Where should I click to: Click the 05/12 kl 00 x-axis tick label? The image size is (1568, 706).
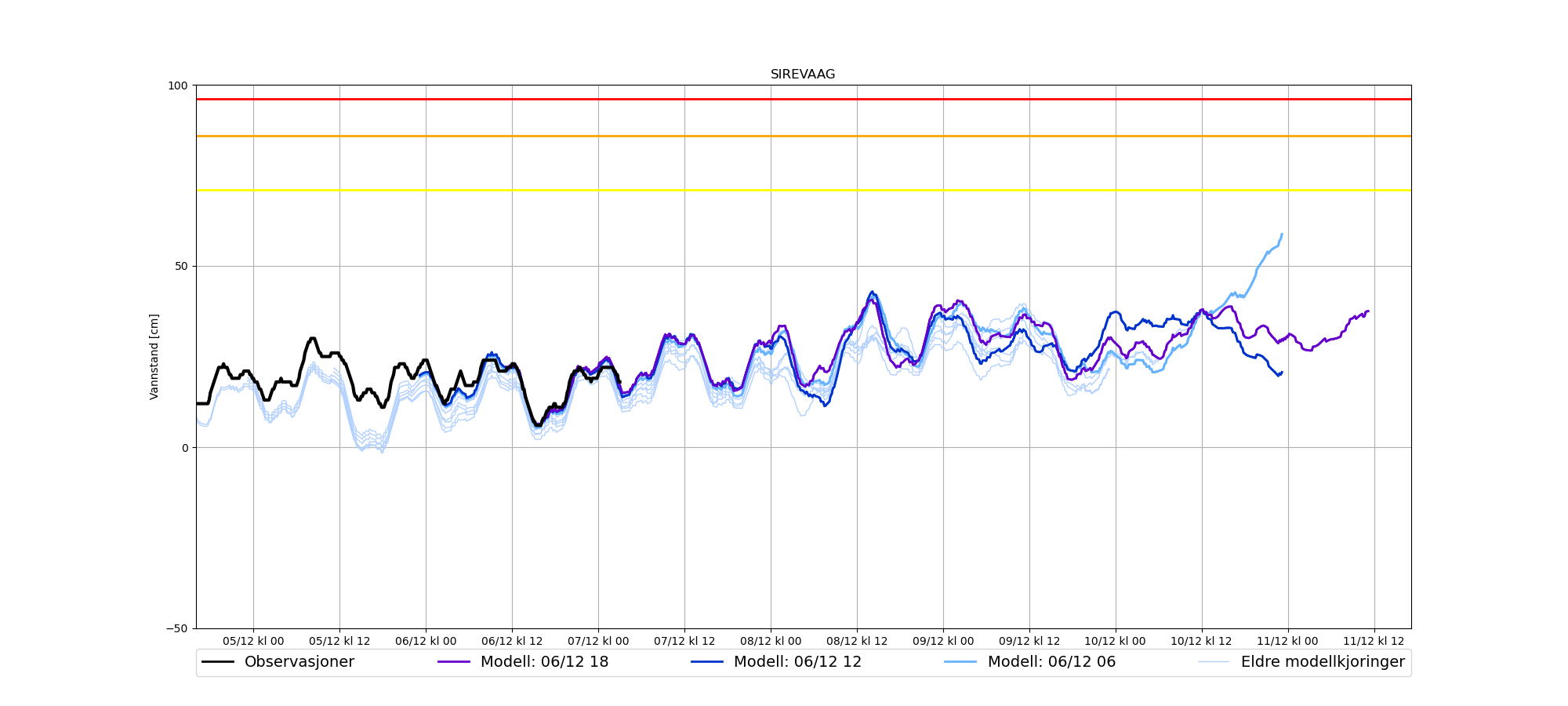[x=253, y=641]
